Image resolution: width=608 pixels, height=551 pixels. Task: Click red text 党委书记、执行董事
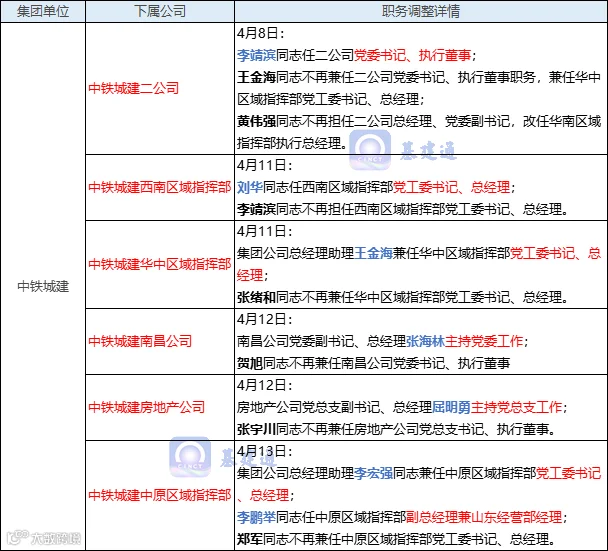(x=413, y=55)
